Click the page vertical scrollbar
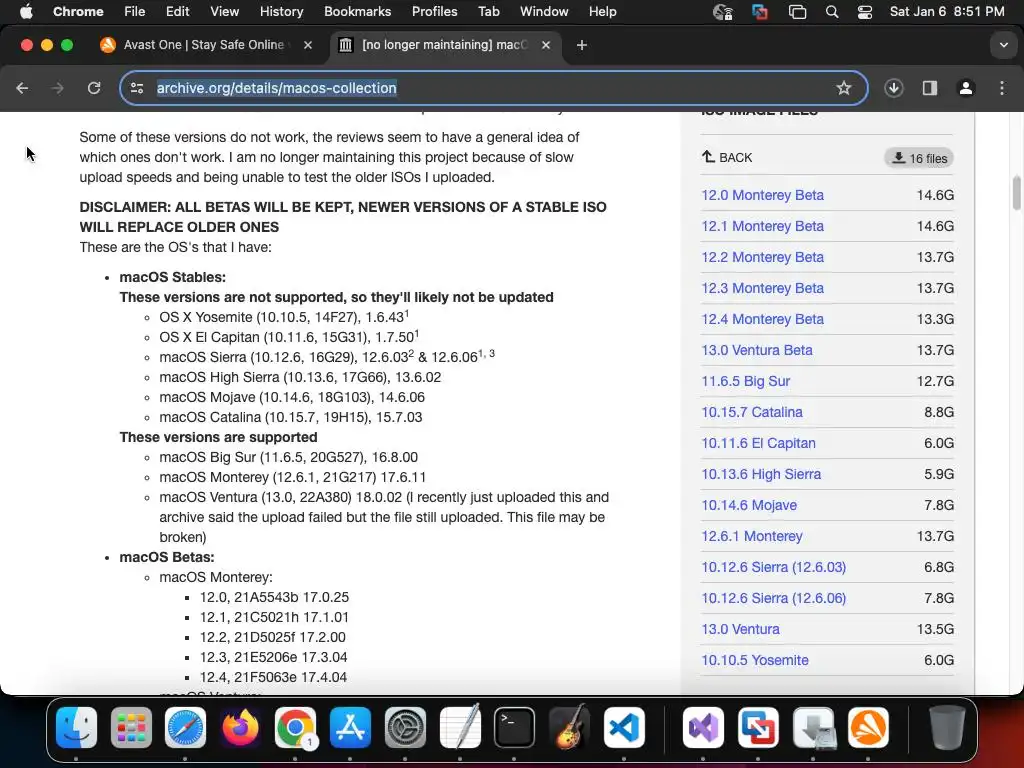Viewport: 1024px width, 768px height. pyautogui.click(x=1016, y=193)
